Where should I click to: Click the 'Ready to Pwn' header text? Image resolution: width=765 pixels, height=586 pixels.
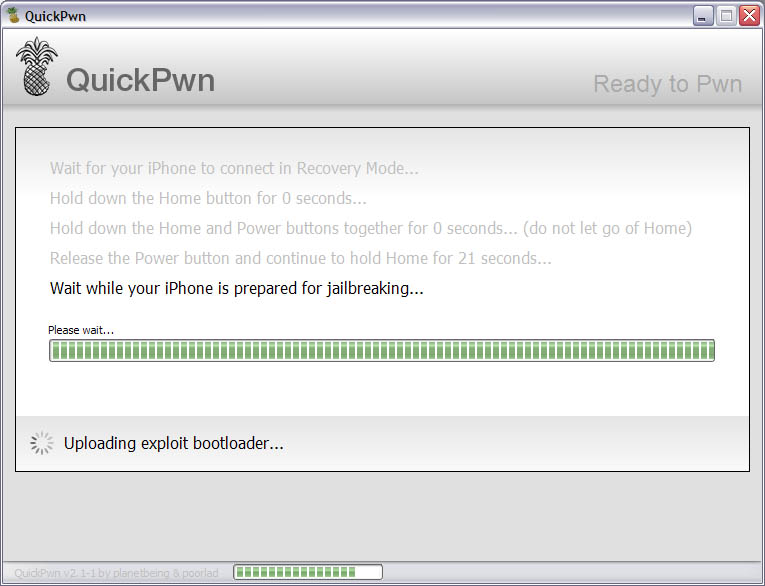[667, 84]
